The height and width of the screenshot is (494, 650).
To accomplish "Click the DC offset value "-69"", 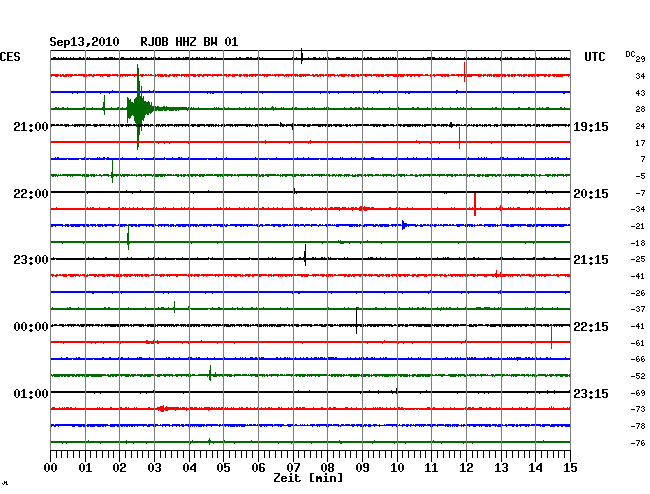I will (x=638, y=393).
